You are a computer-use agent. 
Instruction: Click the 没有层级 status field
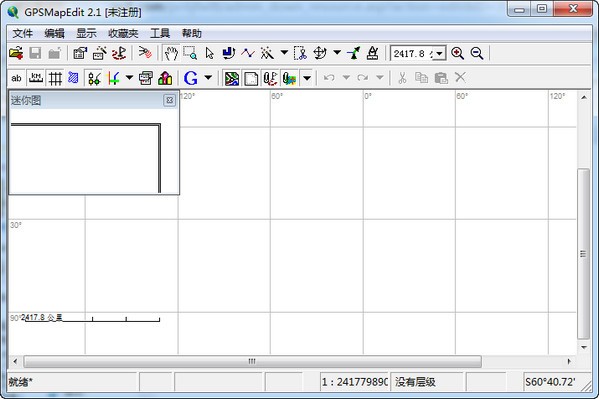point(427,382)
